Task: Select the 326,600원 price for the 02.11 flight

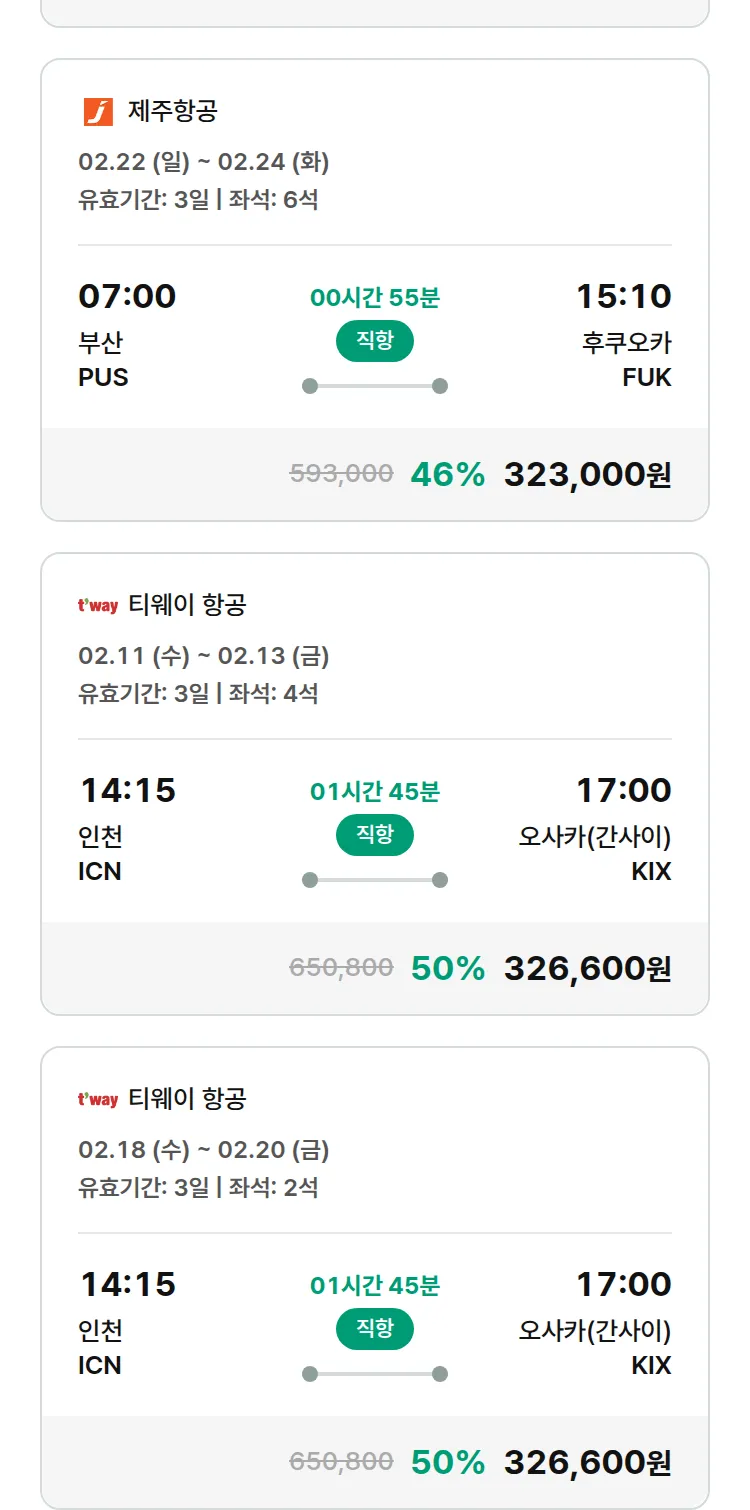Action: tap(587, 968)
